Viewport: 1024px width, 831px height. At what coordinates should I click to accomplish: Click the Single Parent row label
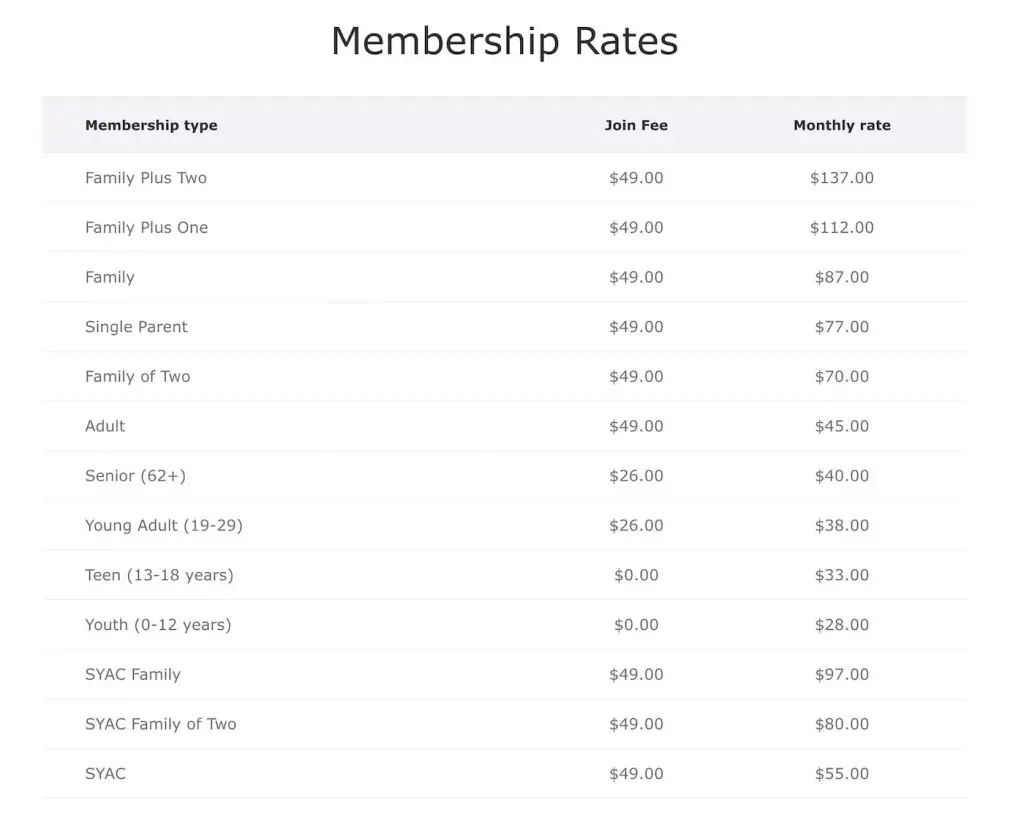(136, 327)
